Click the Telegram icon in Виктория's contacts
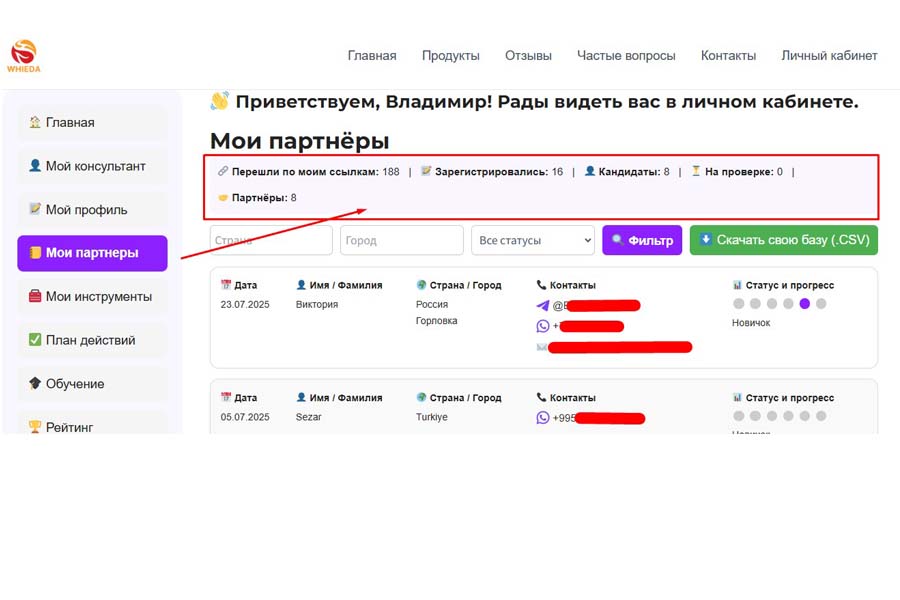 (x=542, y=305)
